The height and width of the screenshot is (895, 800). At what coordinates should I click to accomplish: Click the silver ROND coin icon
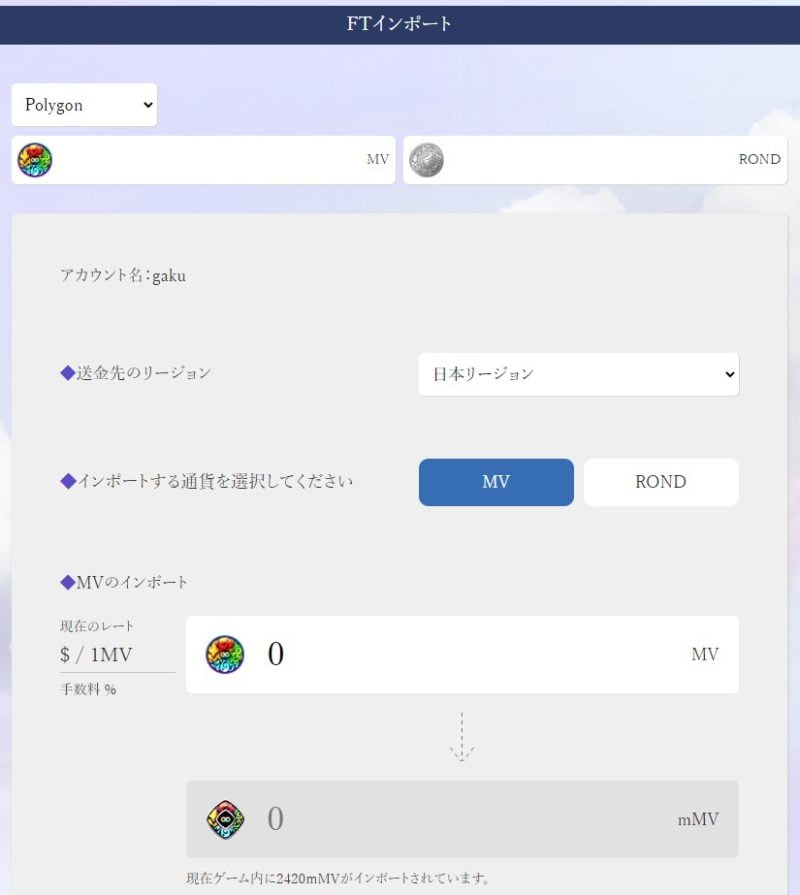426,160
